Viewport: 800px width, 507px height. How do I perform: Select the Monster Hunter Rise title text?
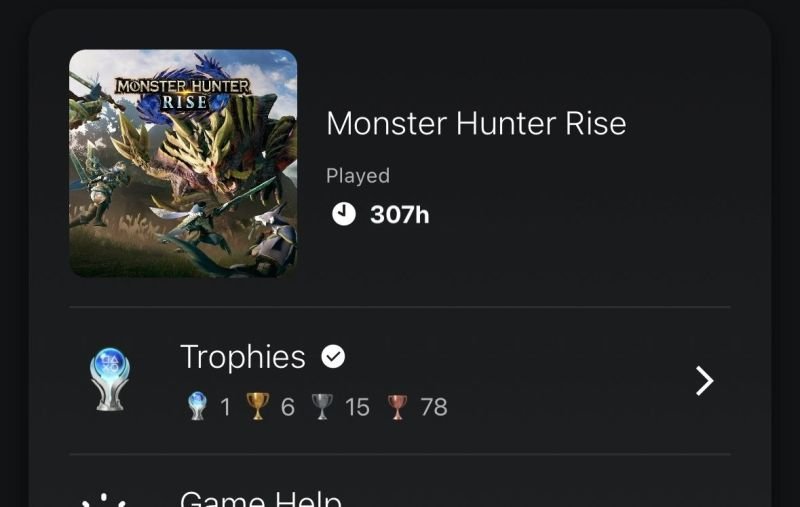[x=476, y=124]
